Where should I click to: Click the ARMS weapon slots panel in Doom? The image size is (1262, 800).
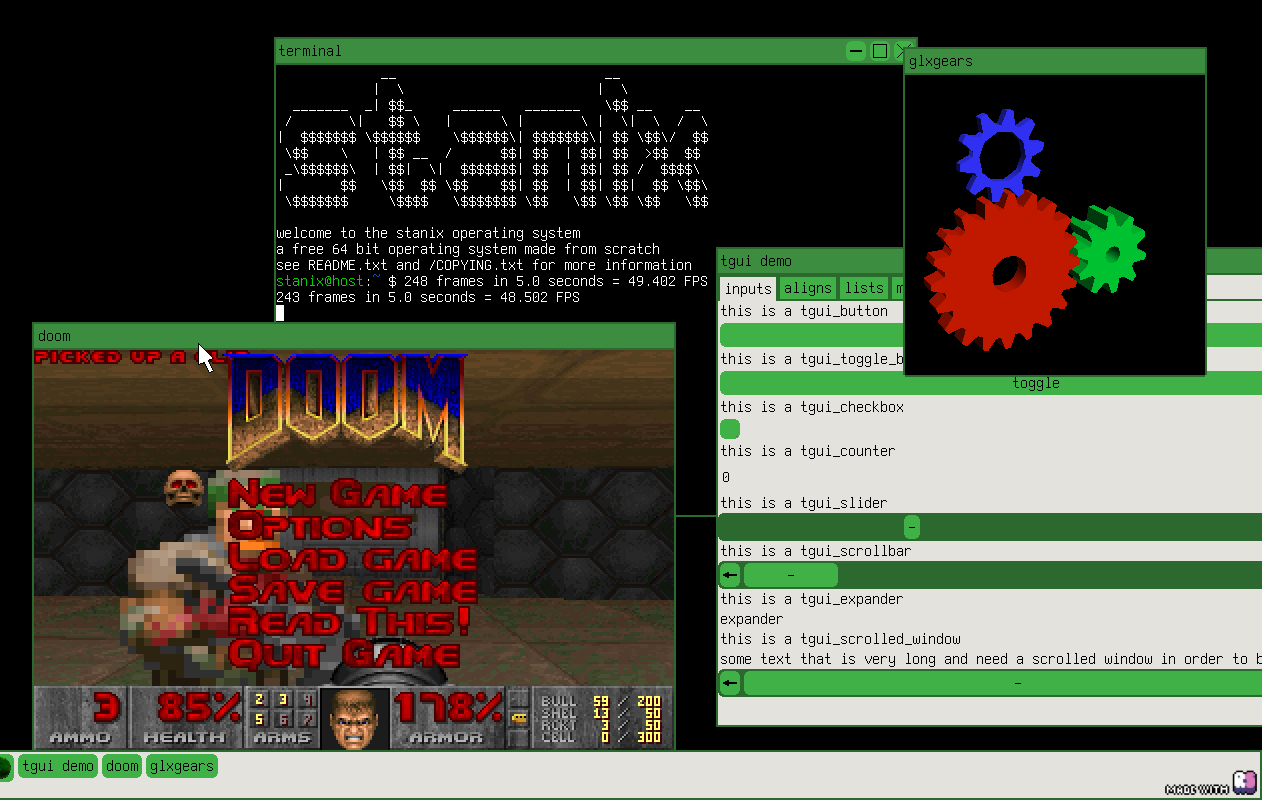tap(284, 717)
